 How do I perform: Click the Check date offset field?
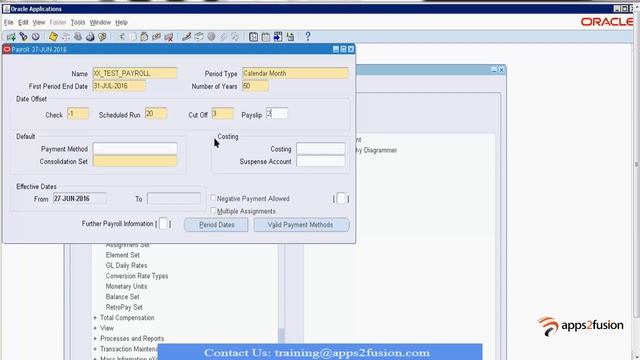pos(78,114)
